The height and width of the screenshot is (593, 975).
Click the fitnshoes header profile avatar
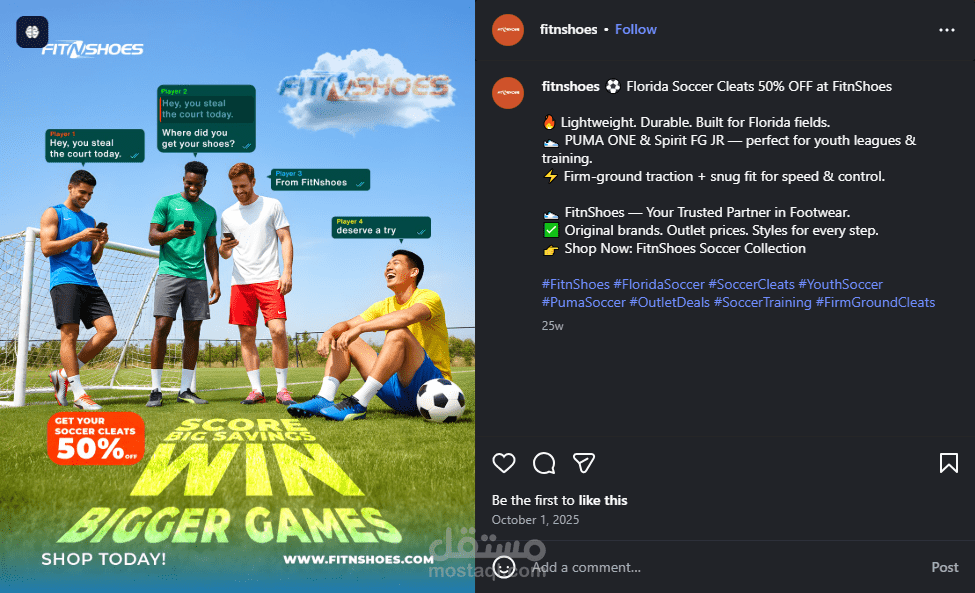click(508, 30)
